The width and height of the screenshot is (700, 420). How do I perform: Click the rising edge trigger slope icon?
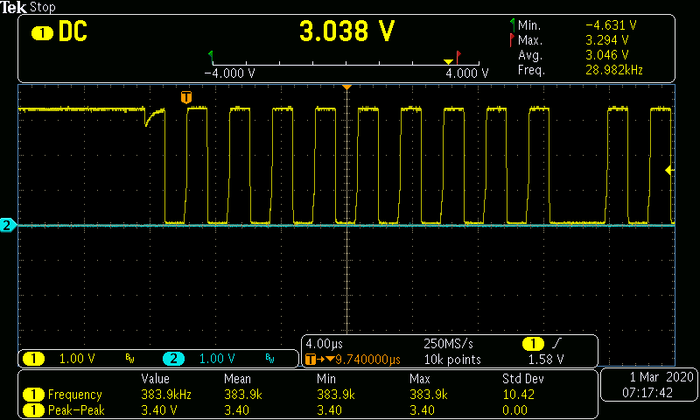[x=557, y=343]
